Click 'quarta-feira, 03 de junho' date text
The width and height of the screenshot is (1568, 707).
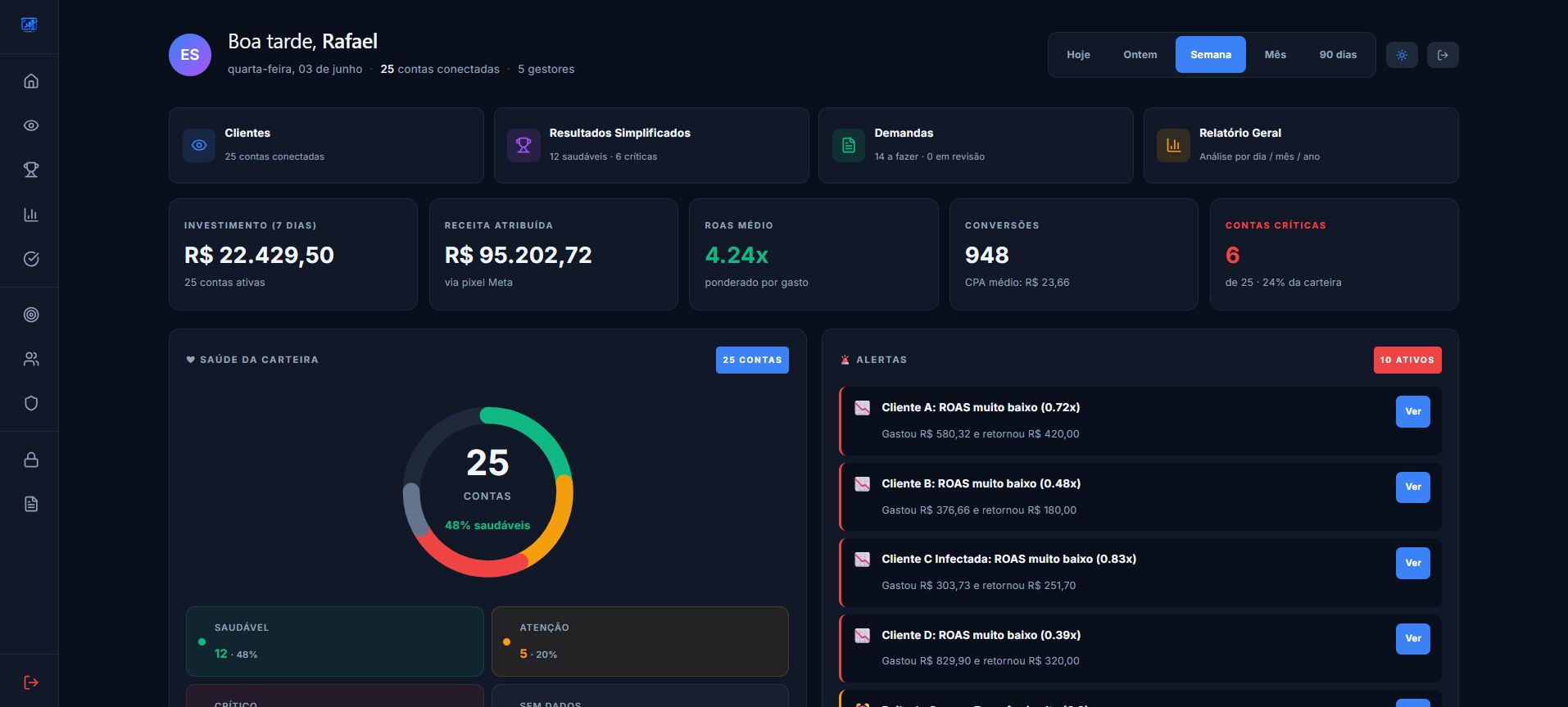[295, 69]
